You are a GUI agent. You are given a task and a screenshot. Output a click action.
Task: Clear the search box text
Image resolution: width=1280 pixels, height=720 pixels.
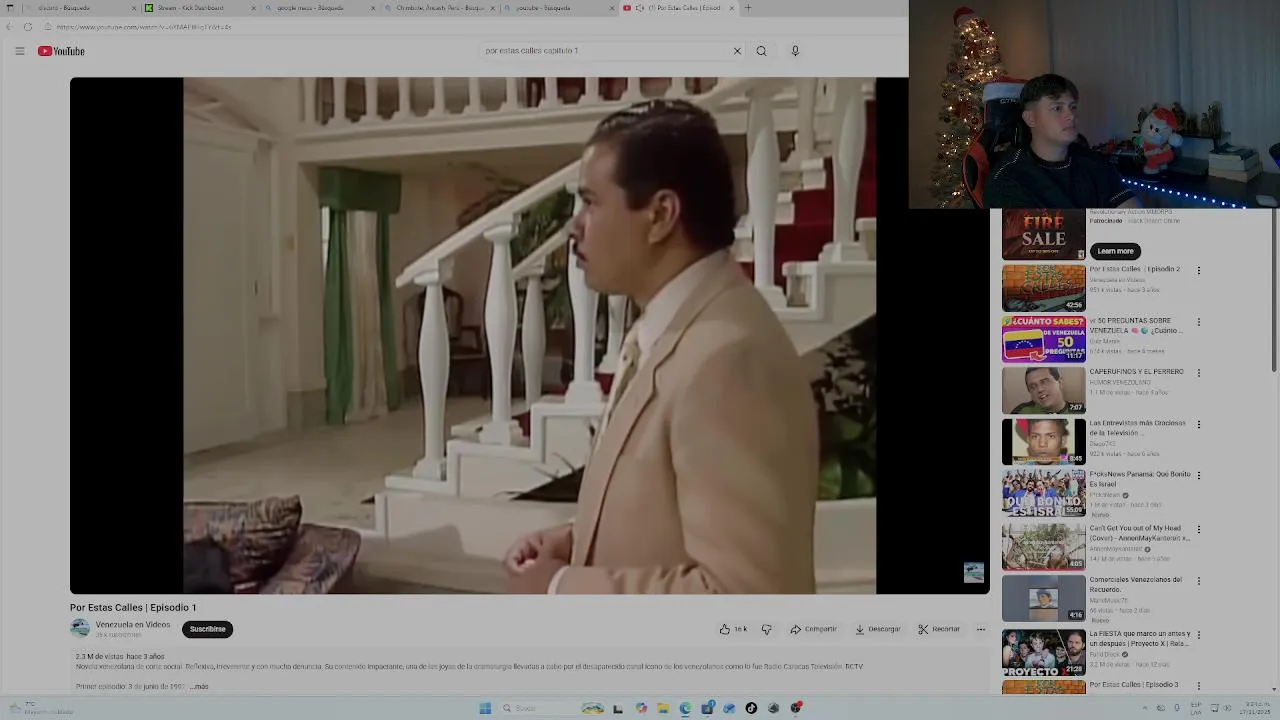point(737,51)
